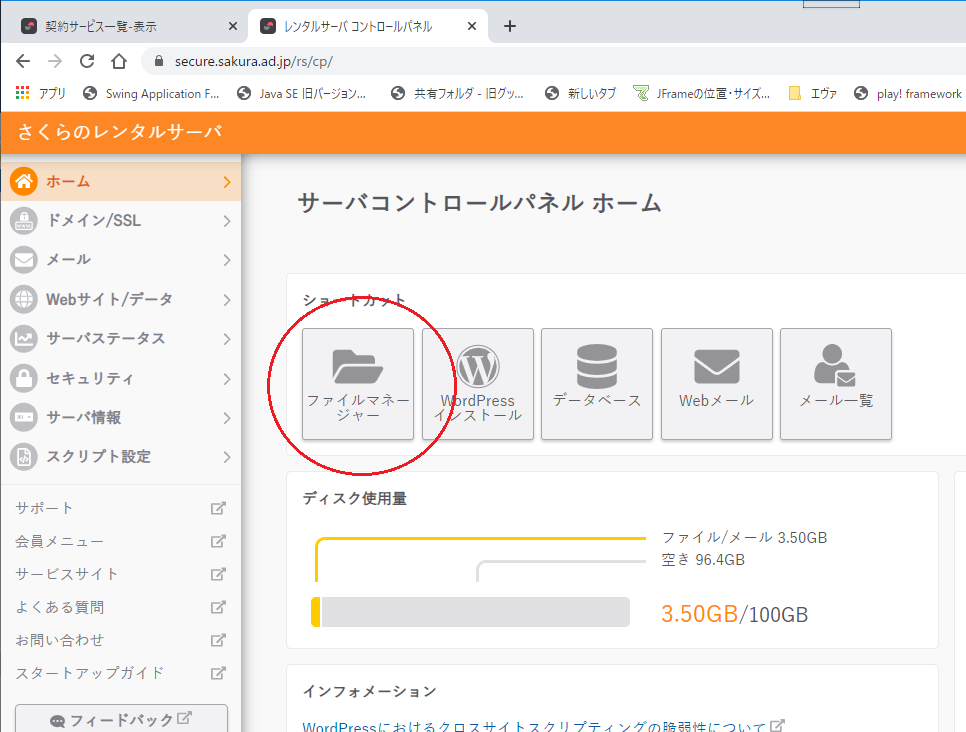Screen dimensions: 966x732
Task: Expand the ドメイン/SSL chevron
Action: [227, 221]
